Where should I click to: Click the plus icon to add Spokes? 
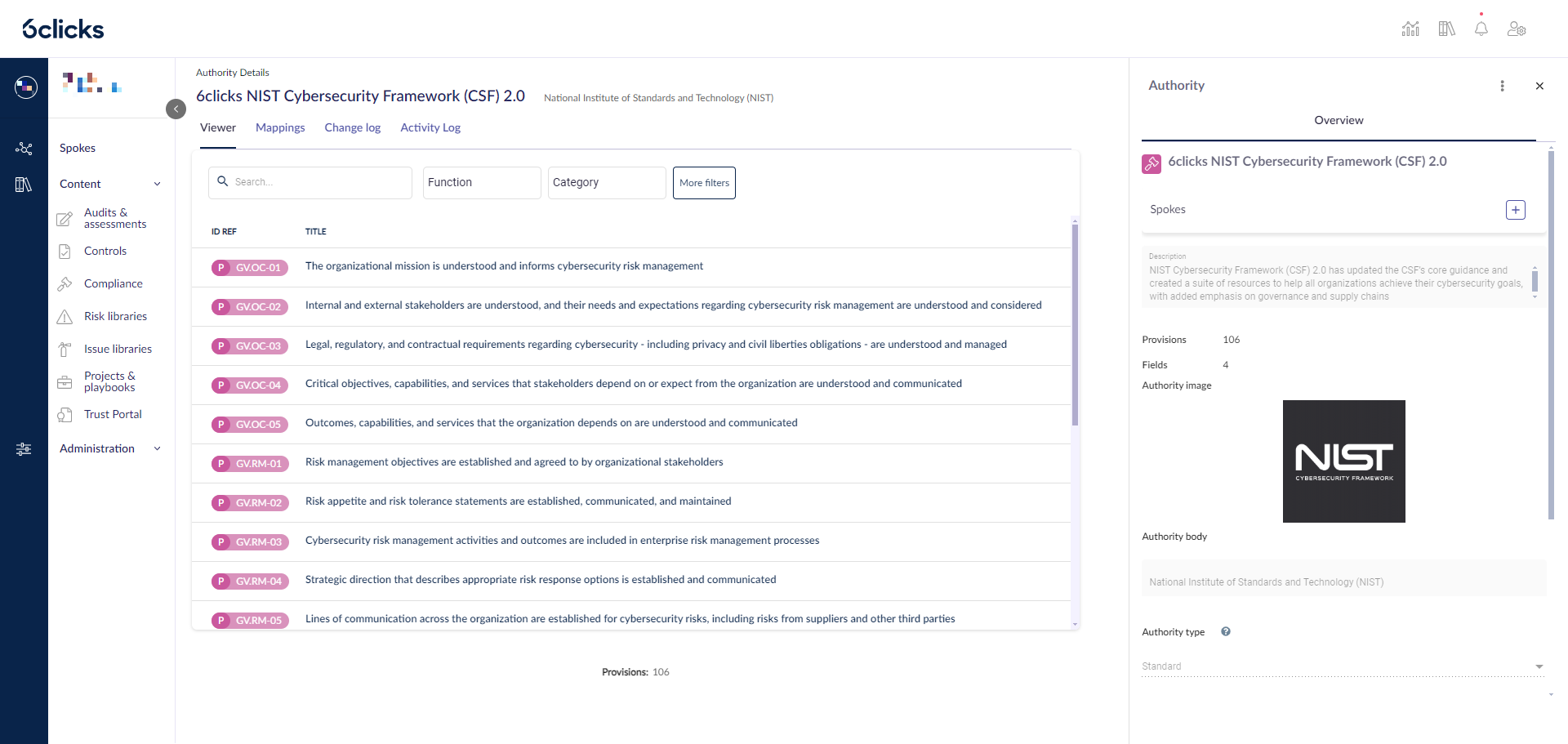pyautogui.click(x=1515, y=210)
